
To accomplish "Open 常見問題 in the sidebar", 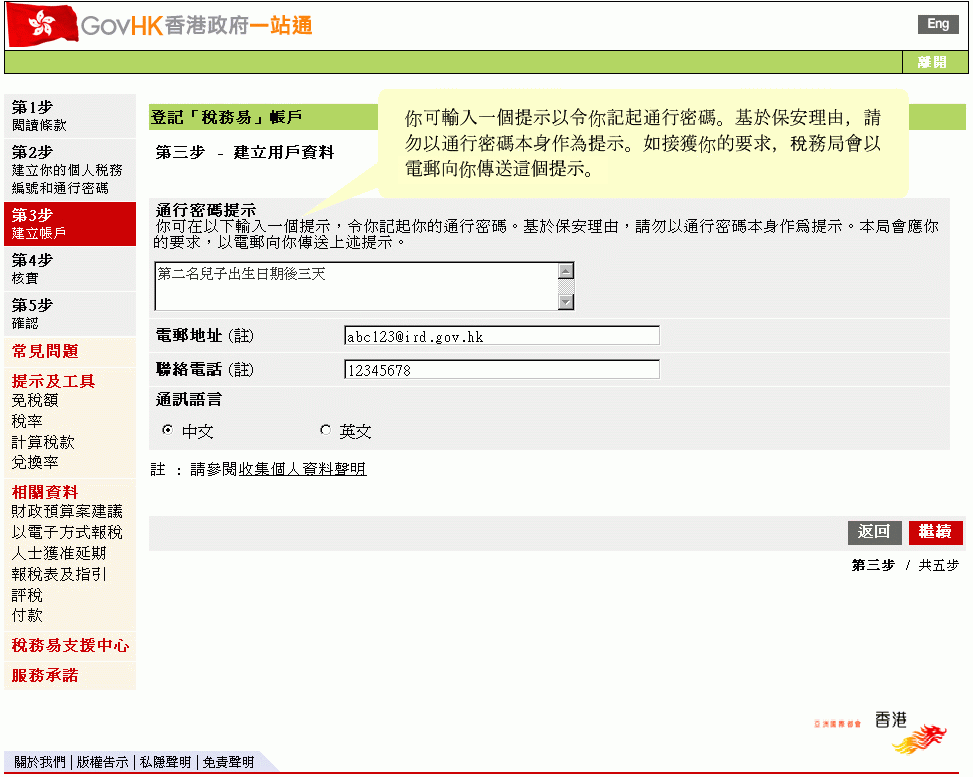I will (x=45, y=351).
